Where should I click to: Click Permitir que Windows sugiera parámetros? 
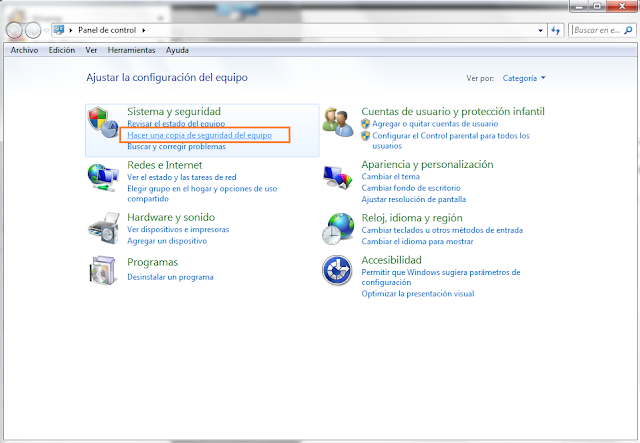point(441,277)
